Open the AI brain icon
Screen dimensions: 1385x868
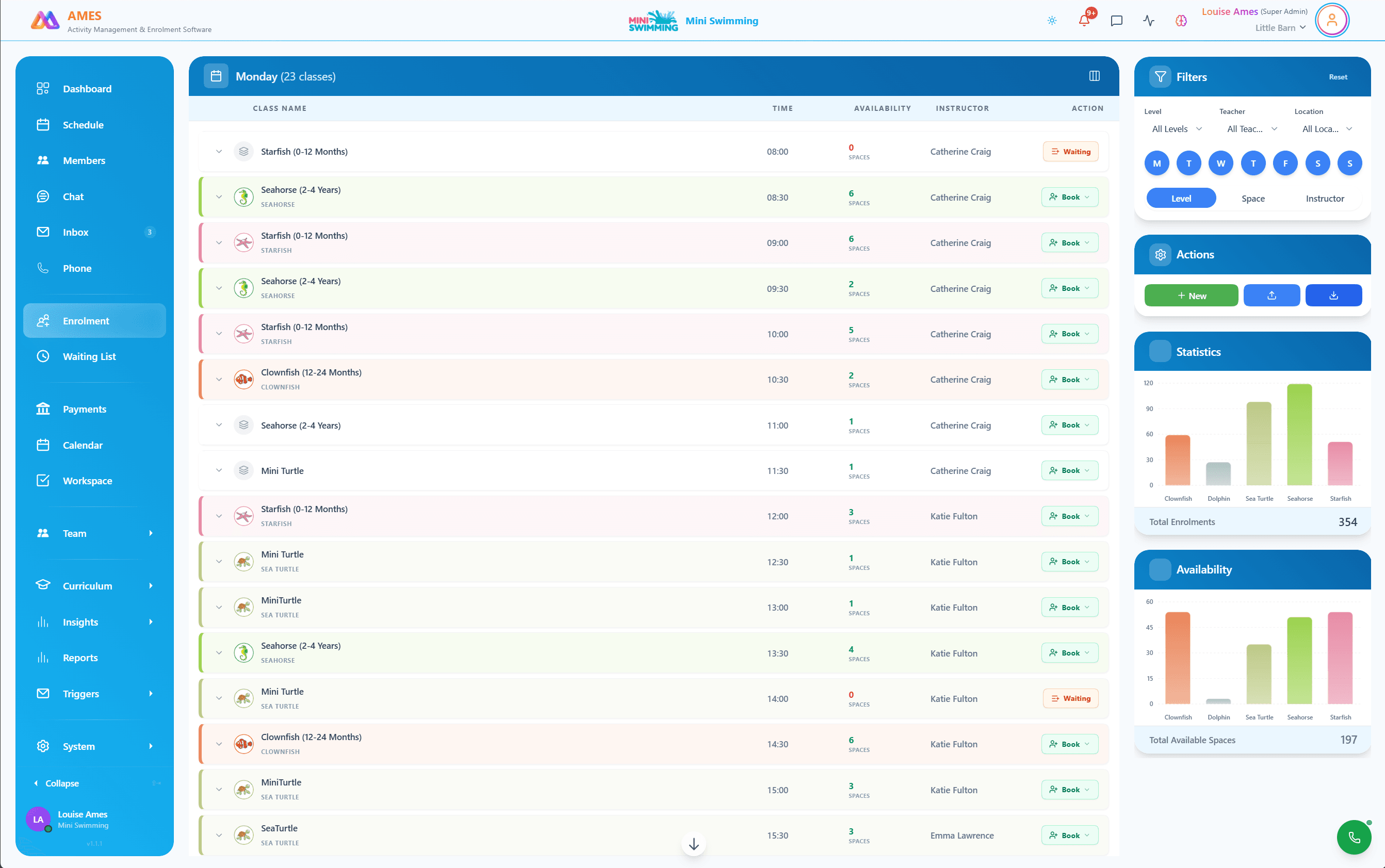tap(1181, 21)
